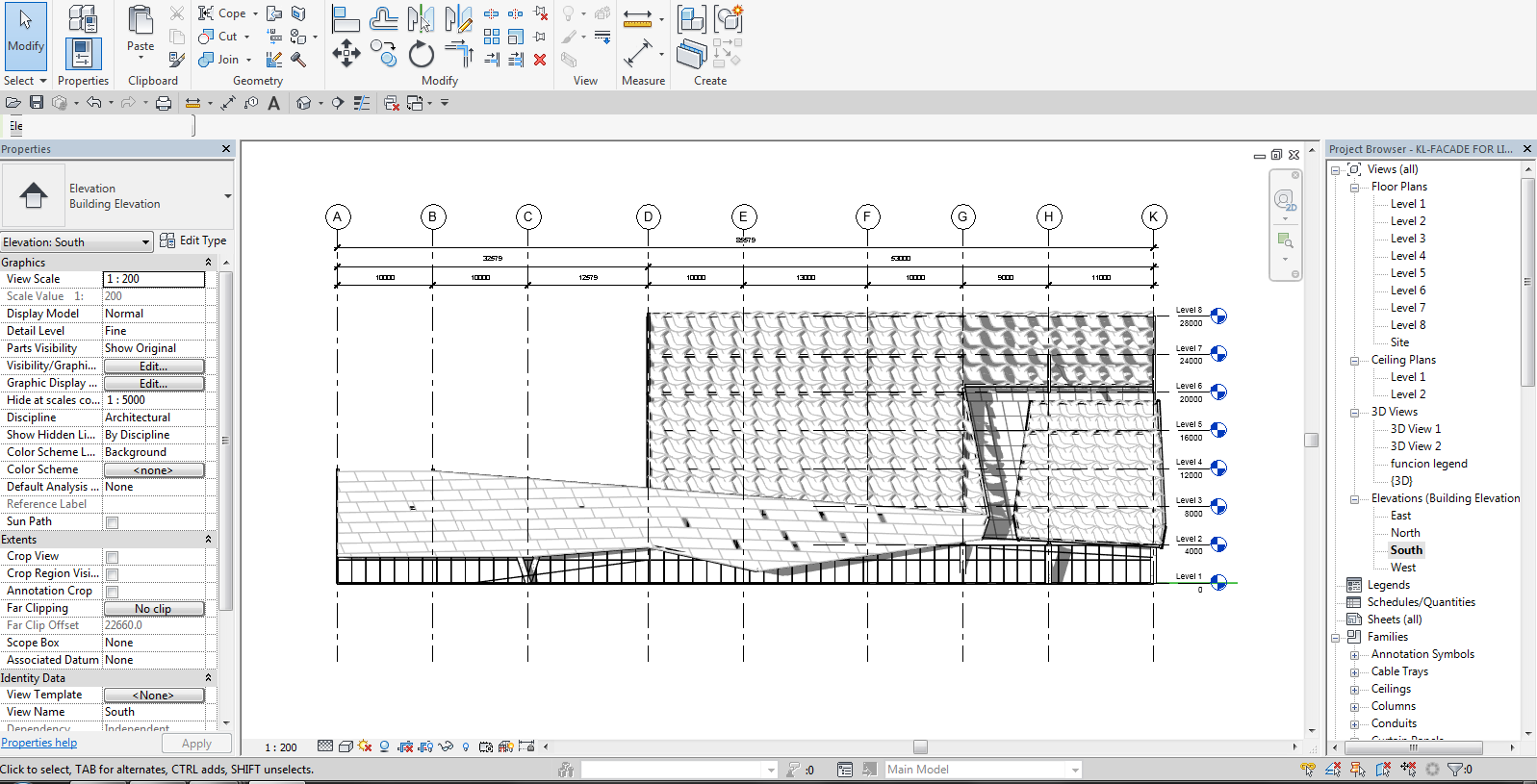Viewport: 1537px width, 784px height.
Task: Expand the Annotation Symbols family node
Action: (x=1354, y=655)
